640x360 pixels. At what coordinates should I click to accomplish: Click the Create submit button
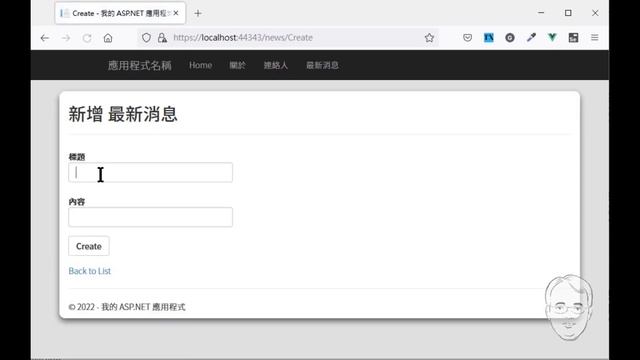point(89,246)
